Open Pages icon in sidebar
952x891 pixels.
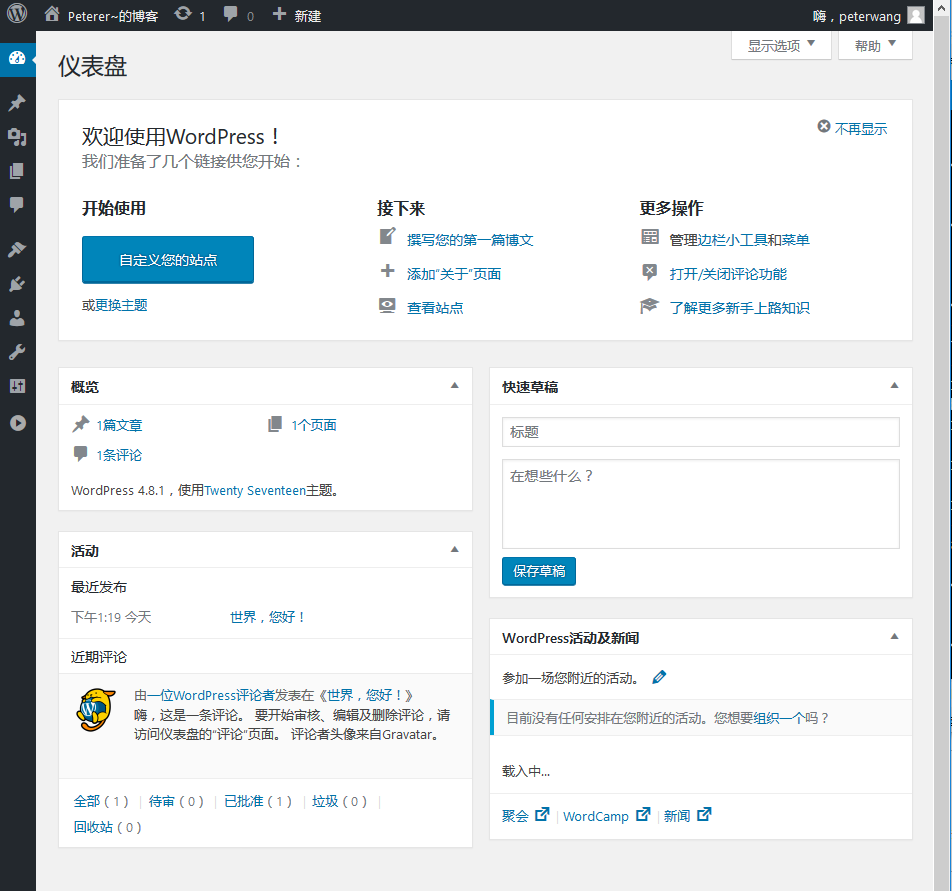click(17, 171)
